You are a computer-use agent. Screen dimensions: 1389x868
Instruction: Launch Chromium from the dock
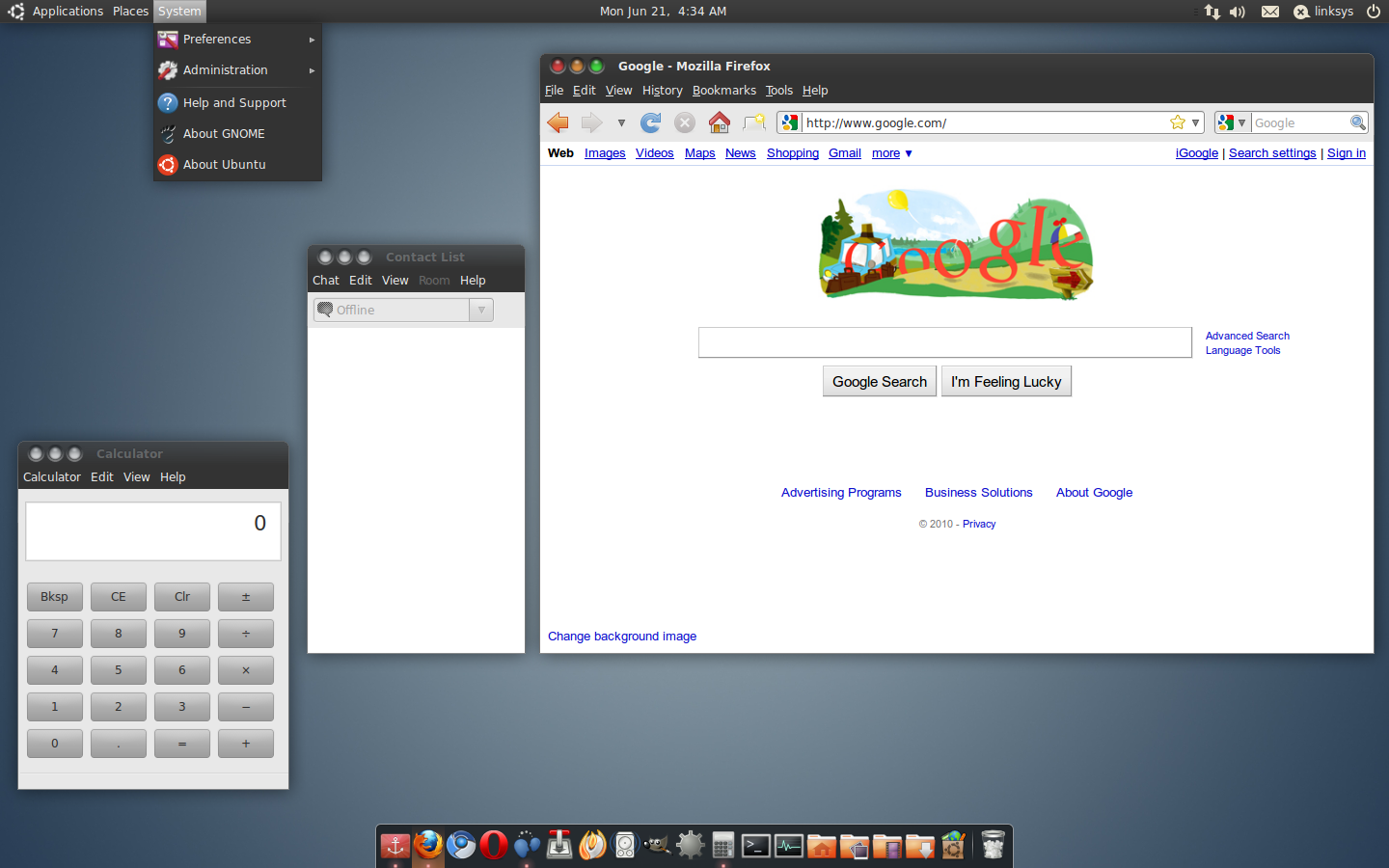(461, 846)
